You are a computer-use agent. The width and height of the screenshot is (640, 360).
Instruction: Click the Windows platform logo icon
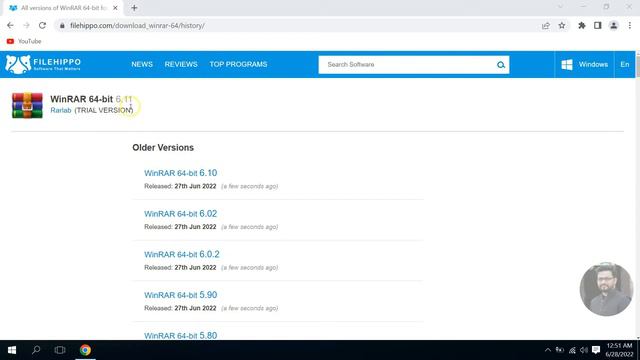[567, 64]
